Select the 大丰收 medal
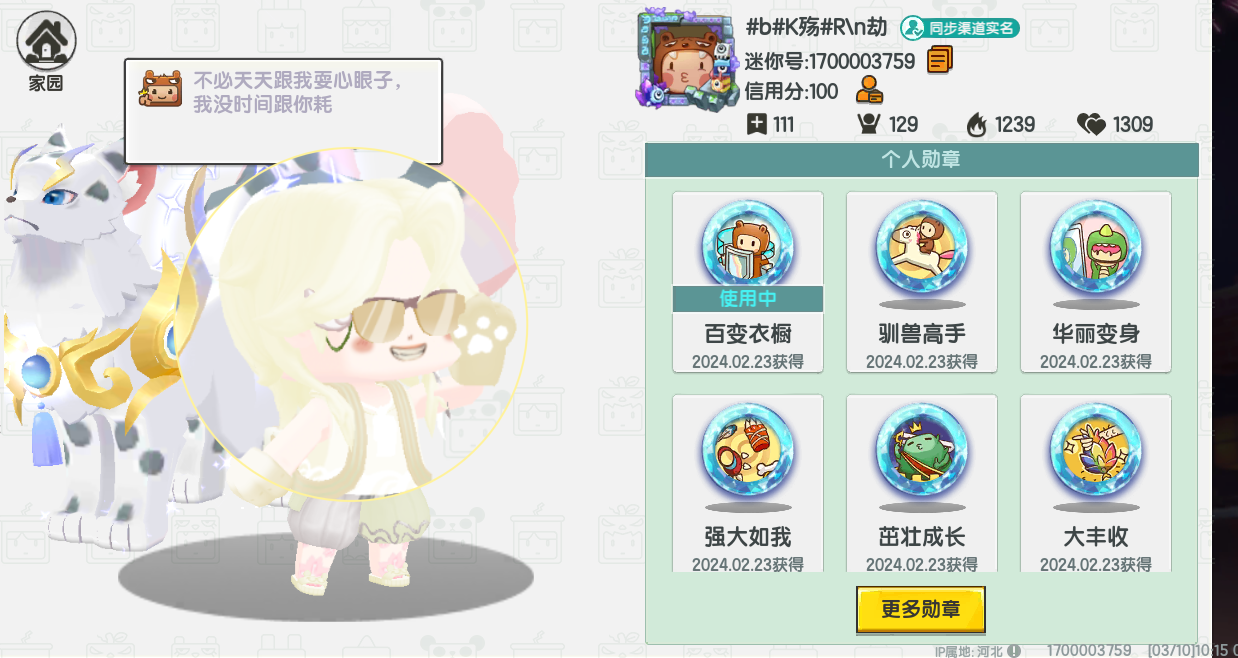 pyautogui.click(x=1096, y=484)
